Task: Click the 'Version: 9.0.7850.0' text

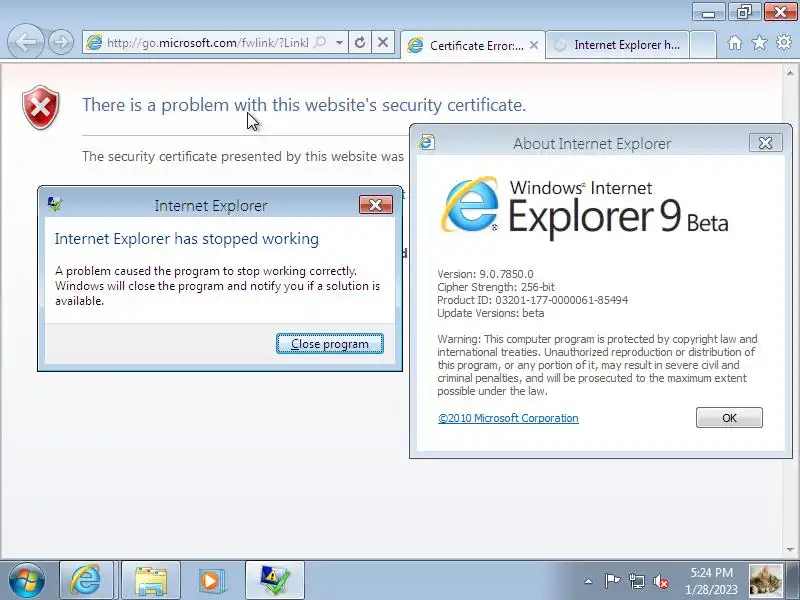Action: click(485, 274)
